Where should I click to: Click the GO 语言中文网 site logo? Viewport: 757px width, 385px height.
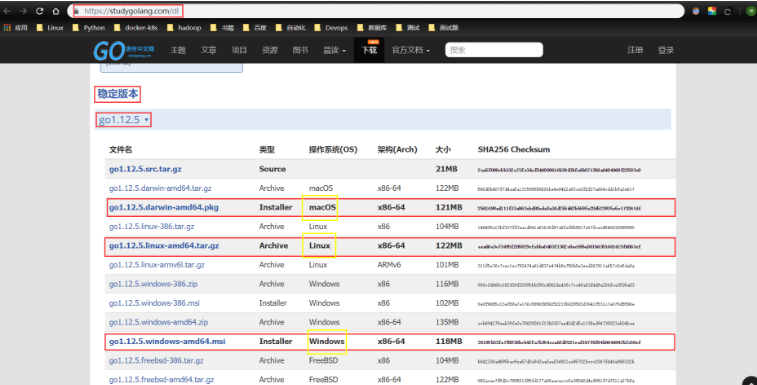(x=124, y=50)
